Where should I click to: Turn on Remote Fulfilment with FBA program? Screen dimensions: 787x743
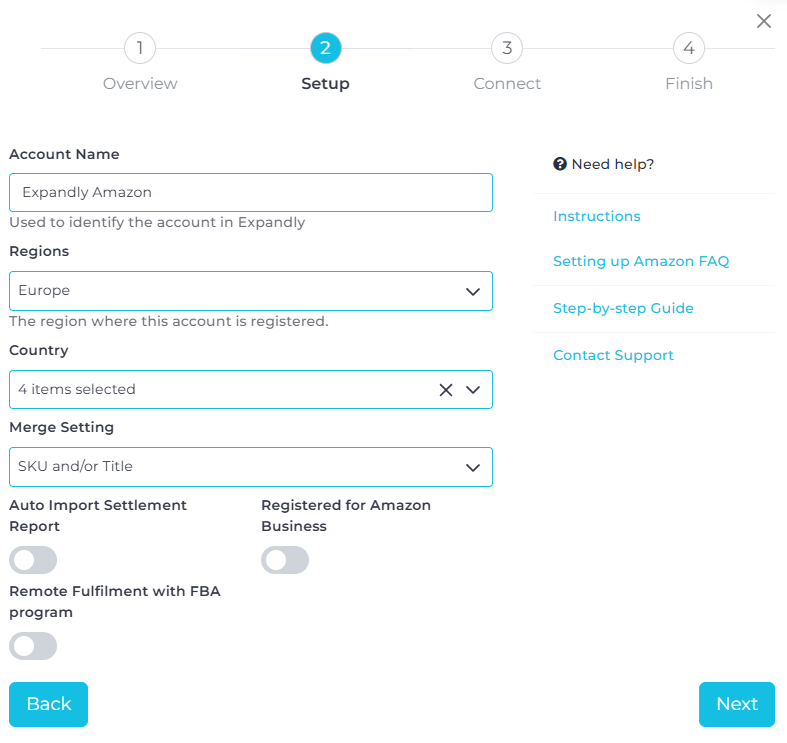[x=33, y=646]
